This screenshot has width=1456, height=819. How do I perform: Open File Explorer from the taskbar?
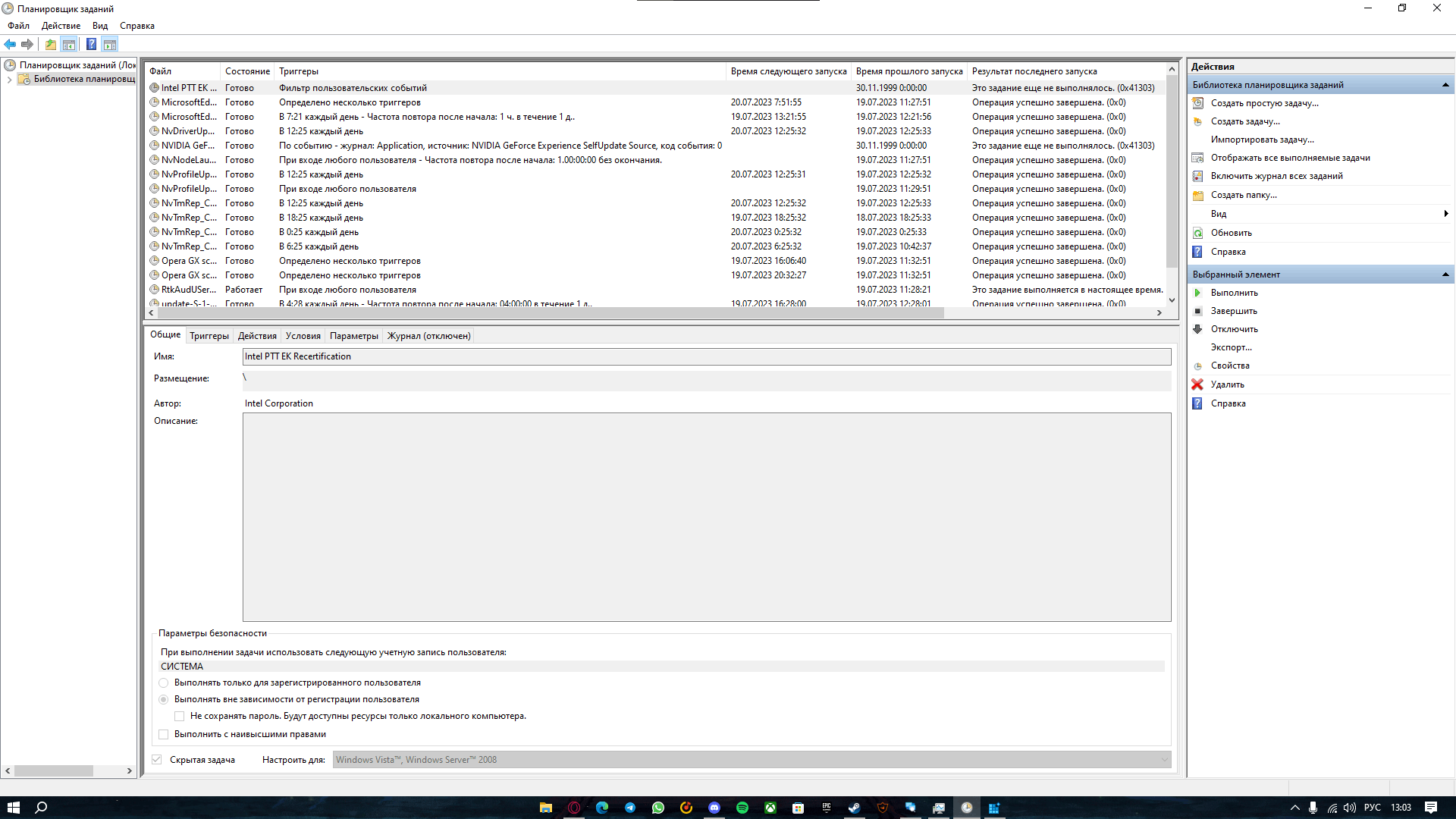click(546, 808)
